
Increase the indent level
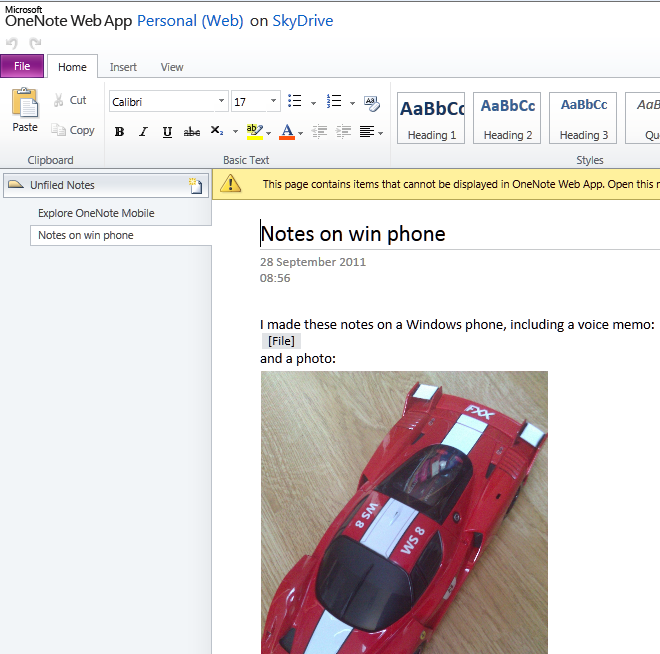pos(343,132)
